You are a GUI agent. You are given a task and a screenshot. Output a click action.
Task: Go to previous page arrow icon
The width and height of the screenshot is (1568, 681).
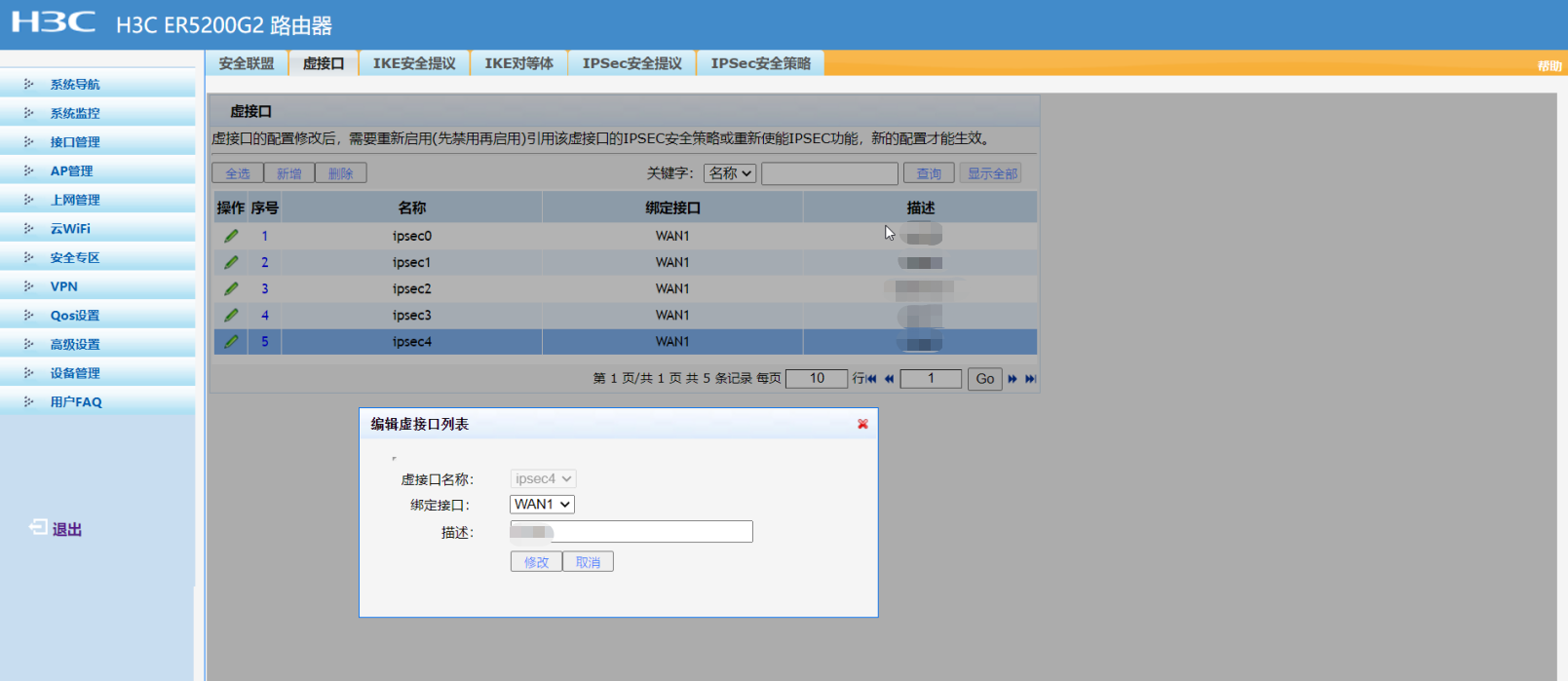coord(889,379)
